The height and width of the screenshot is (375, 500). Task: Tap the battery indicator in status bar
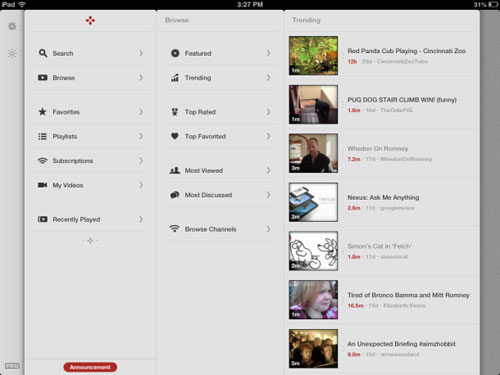point(493,4)
